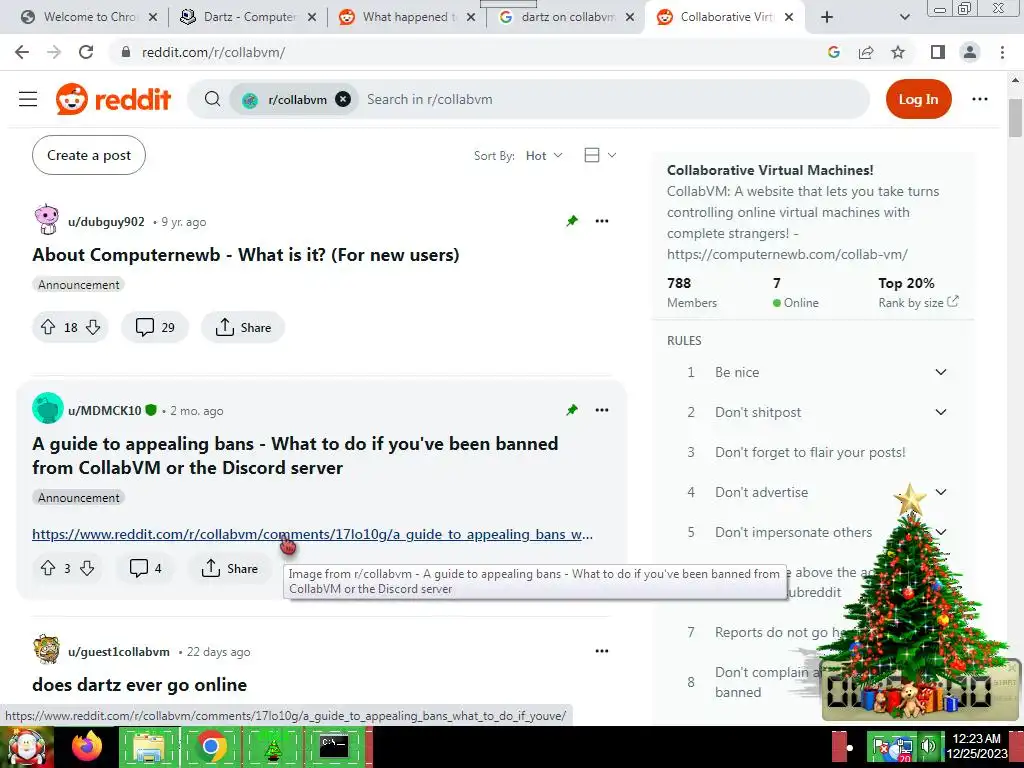The height and width of the screenshot is (768, 1024).
Task: Launch Firefox from the taskbar
Action: click(x=87, y=746)
